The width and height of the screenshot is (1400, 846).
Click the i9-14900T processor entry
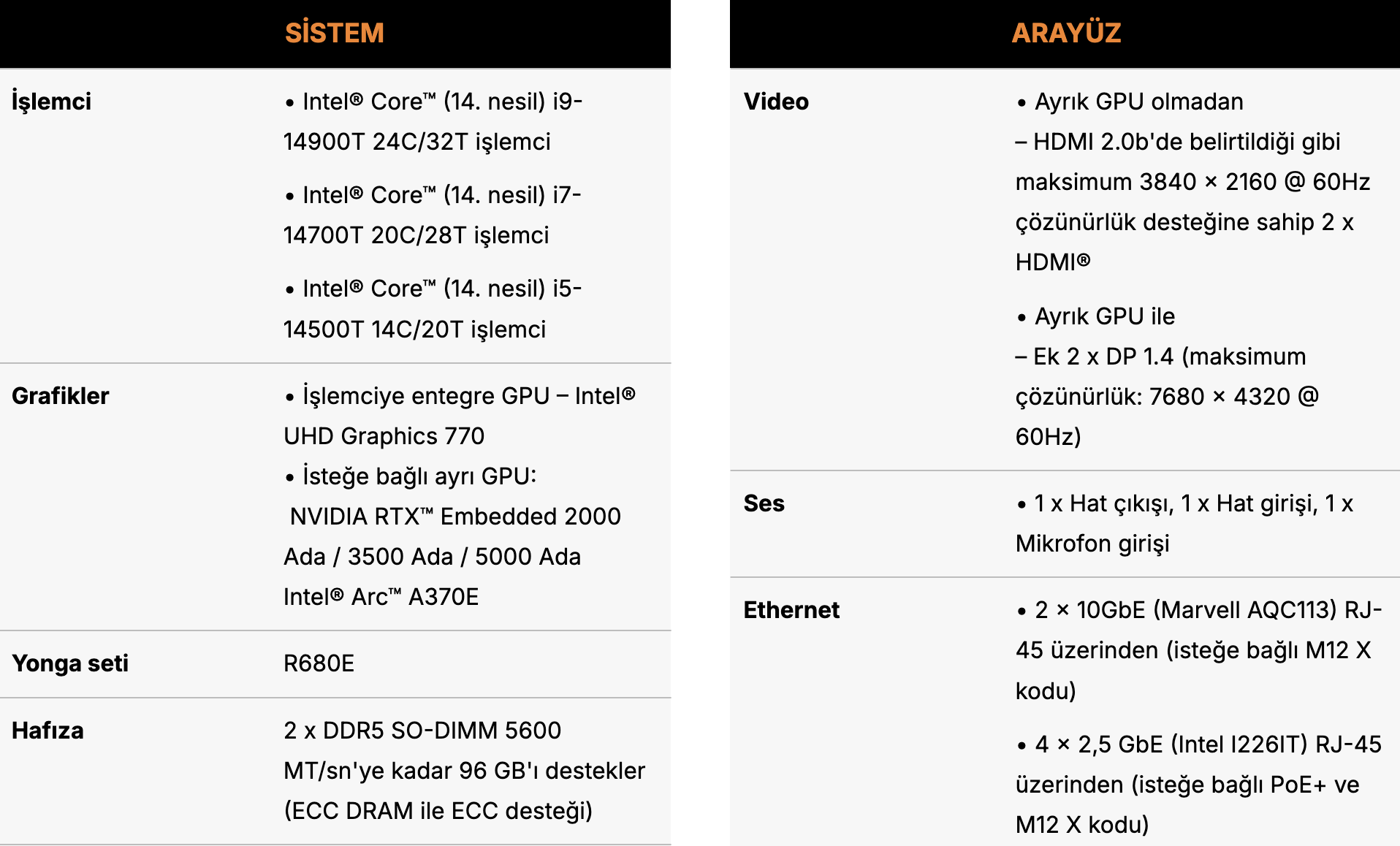pyautogui.click(x=433, y=121)
